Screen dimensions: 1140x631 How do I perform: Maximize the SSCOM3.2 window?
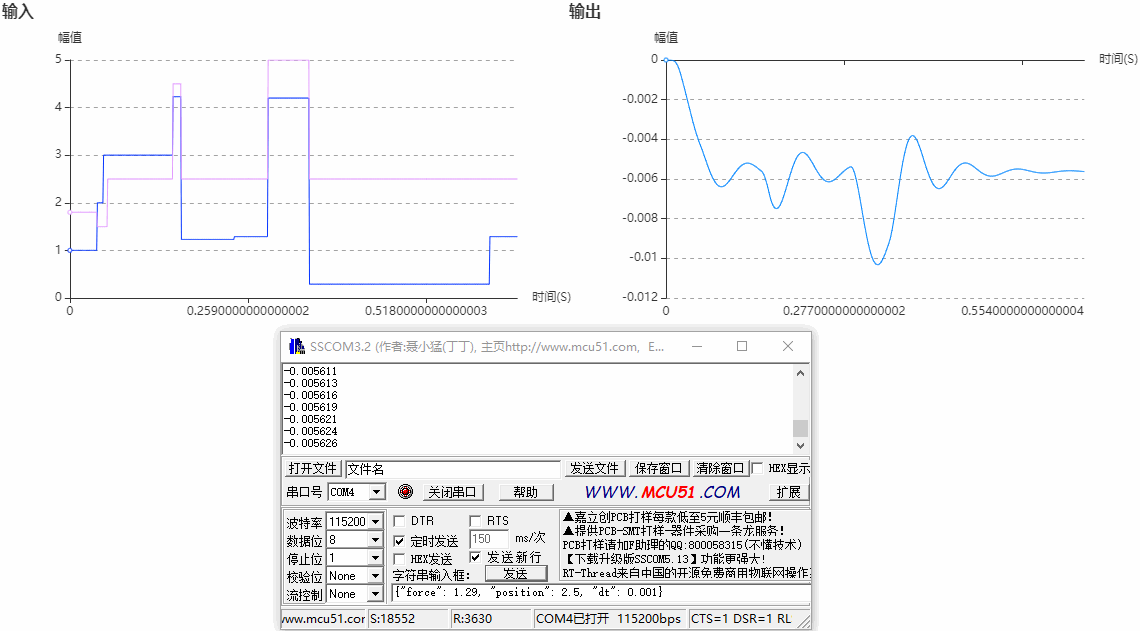742,346
